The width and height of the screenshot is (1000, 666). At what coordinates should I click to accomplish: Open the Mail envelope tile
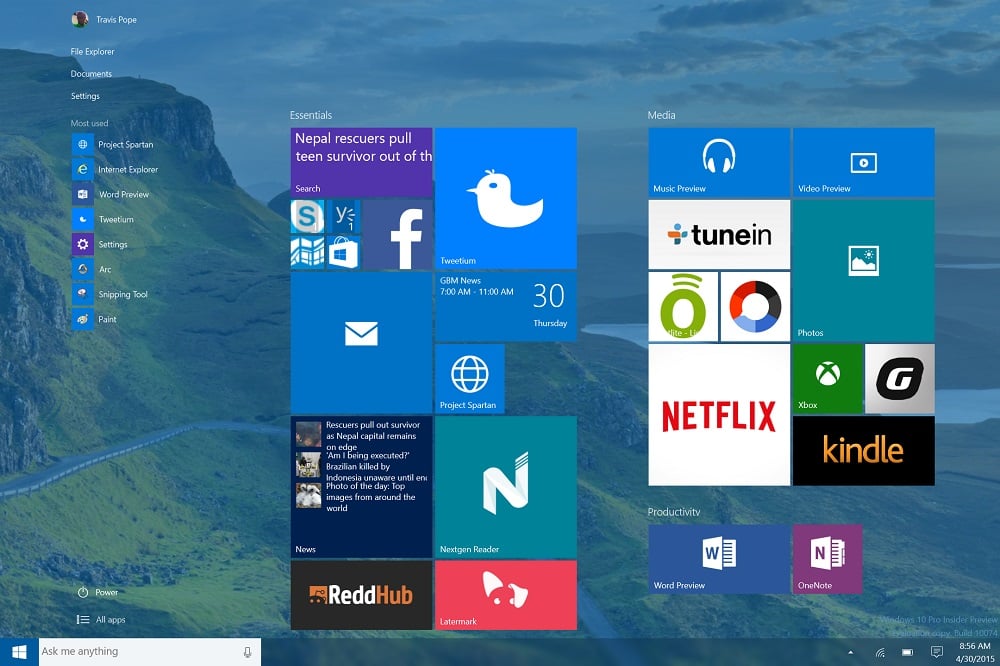click(x=361, y=342)
